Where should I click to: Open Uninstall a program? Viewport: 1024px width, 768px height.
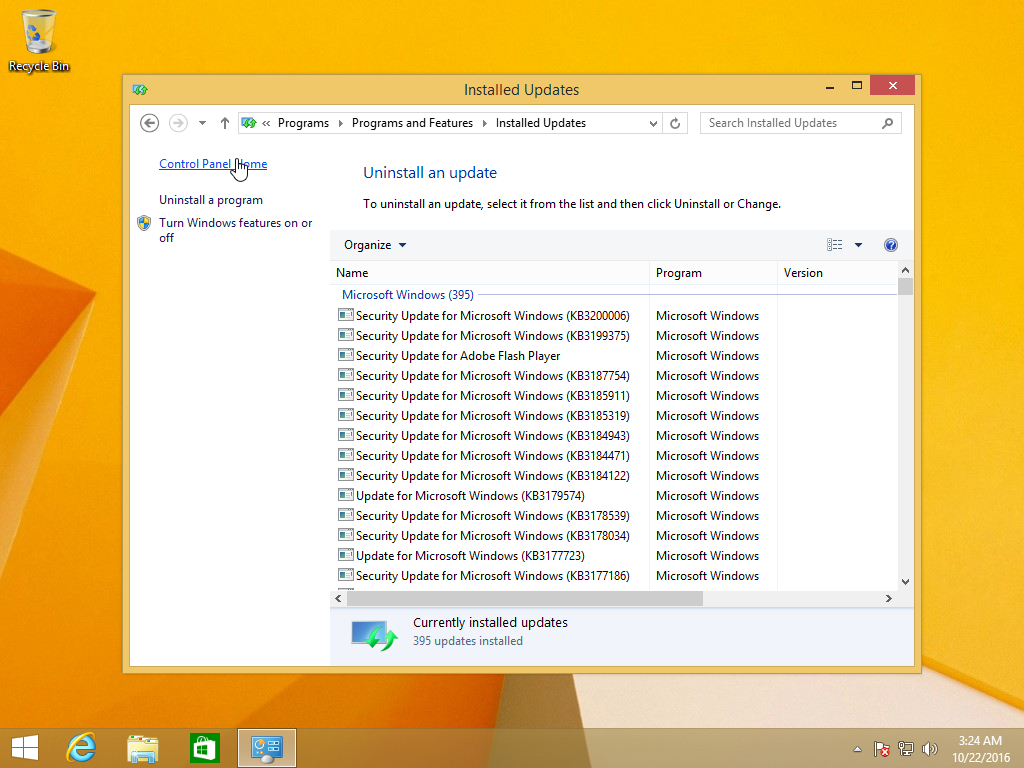tap(213, 199)
